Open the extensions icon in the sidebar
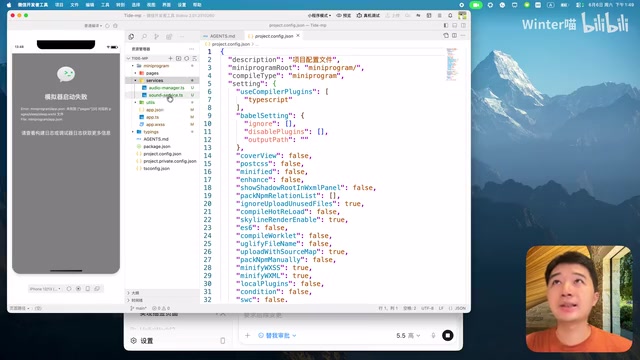Viewport: 640px width, 360px height. click(x=169, y=37)
